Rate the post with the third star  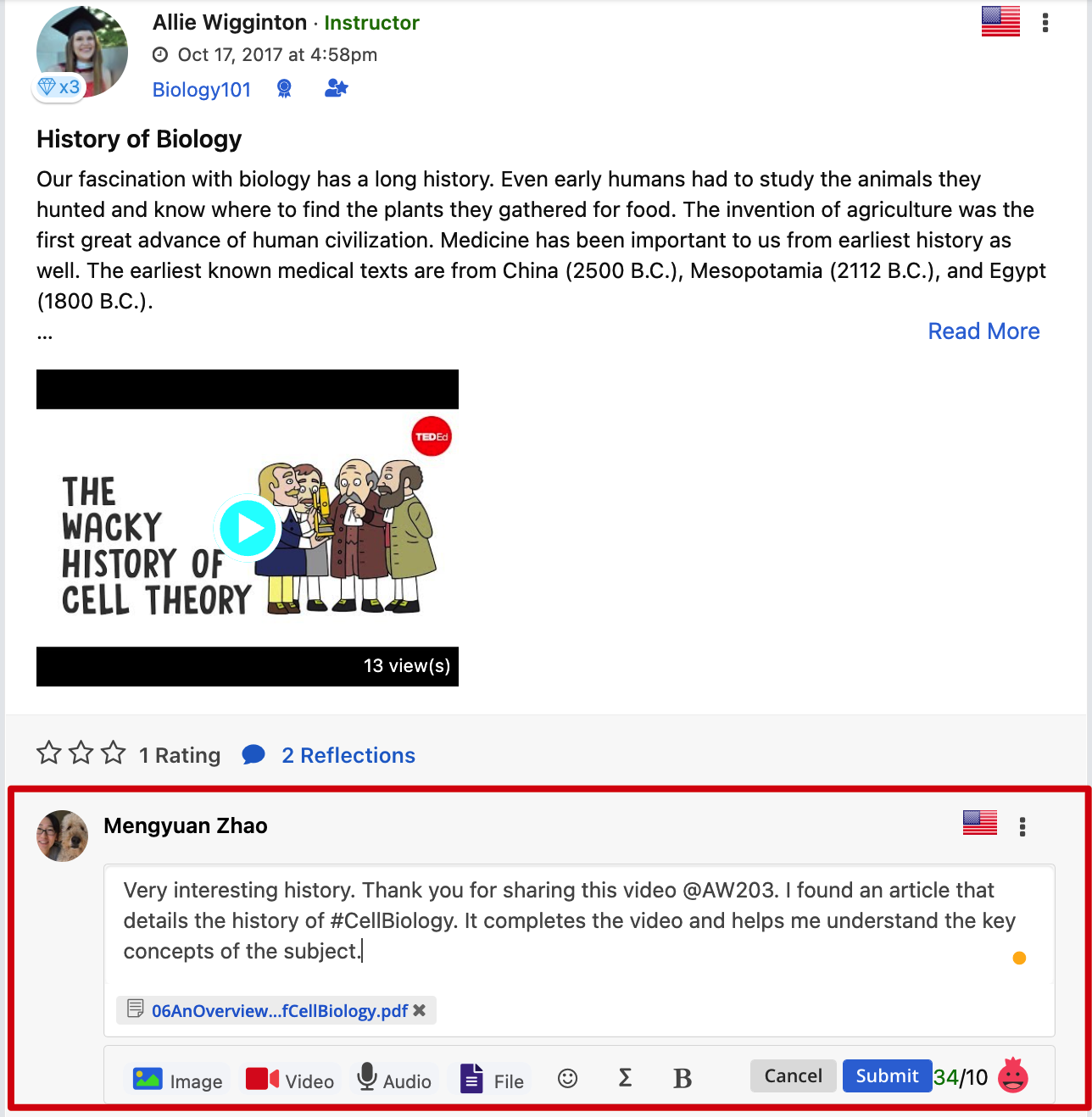point(113,753)
